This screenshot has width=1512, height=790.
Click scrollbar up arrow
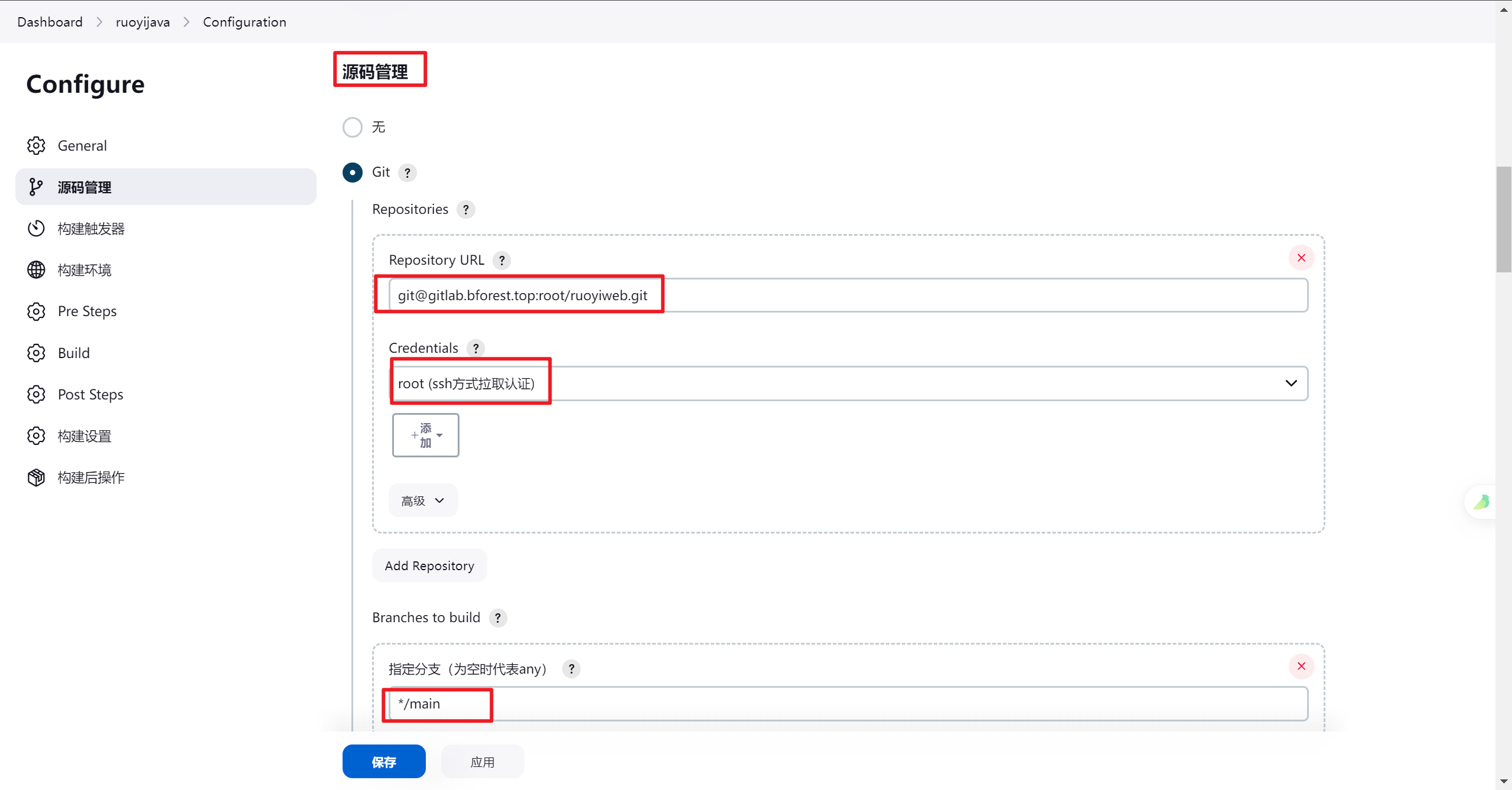coord(1504,9)
